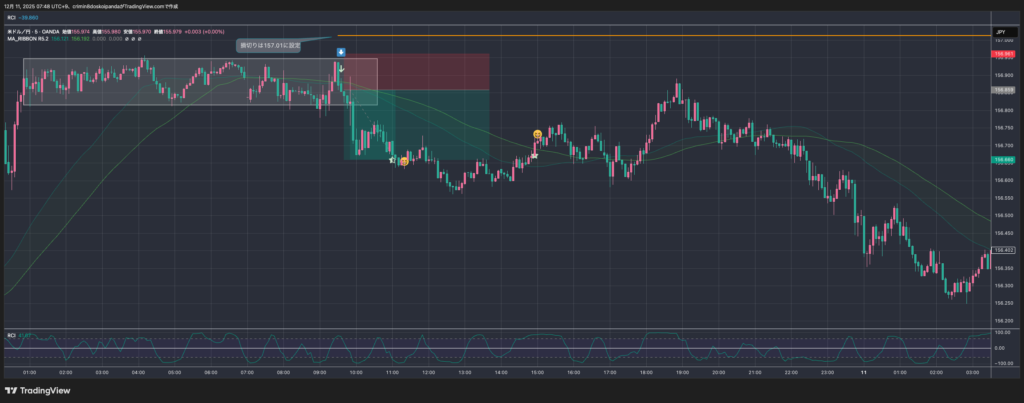The width and height of the screenshot is (1024, 403).
Task: Click the white 156.402 current price label
Action: (1003, 250)
